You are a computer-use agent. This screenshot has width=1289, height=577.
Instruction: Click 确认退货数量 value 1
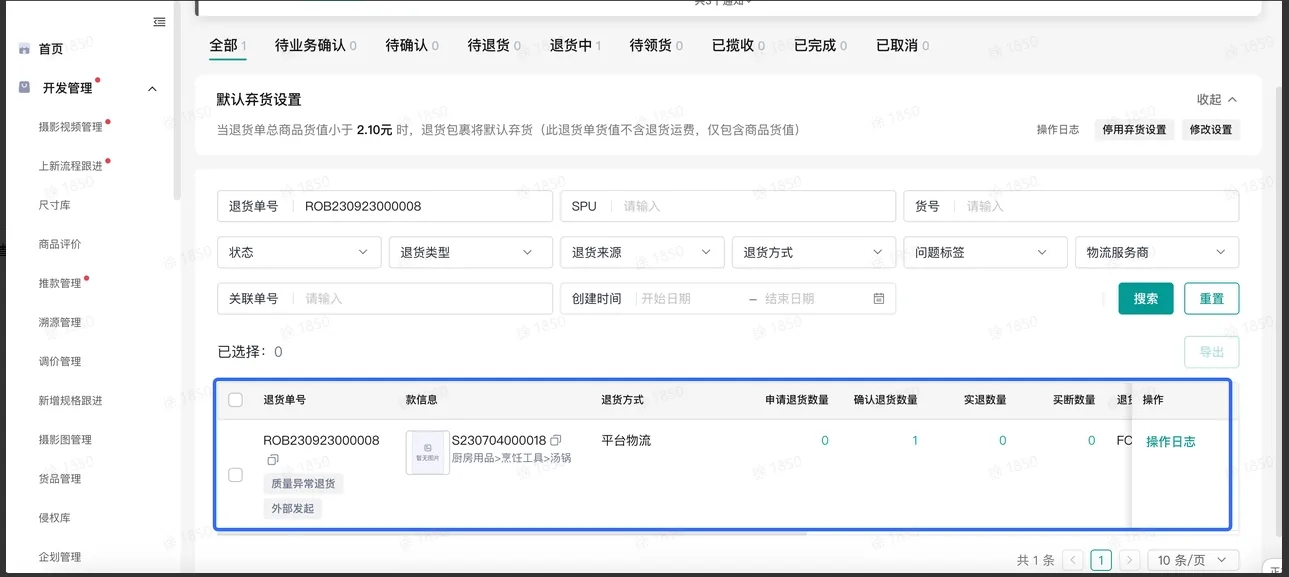click(x=914, y=440)
